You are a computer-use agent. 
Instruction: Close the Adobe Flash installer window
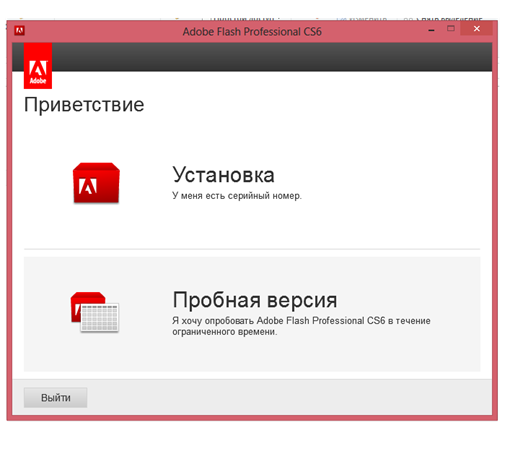[477, 29]
